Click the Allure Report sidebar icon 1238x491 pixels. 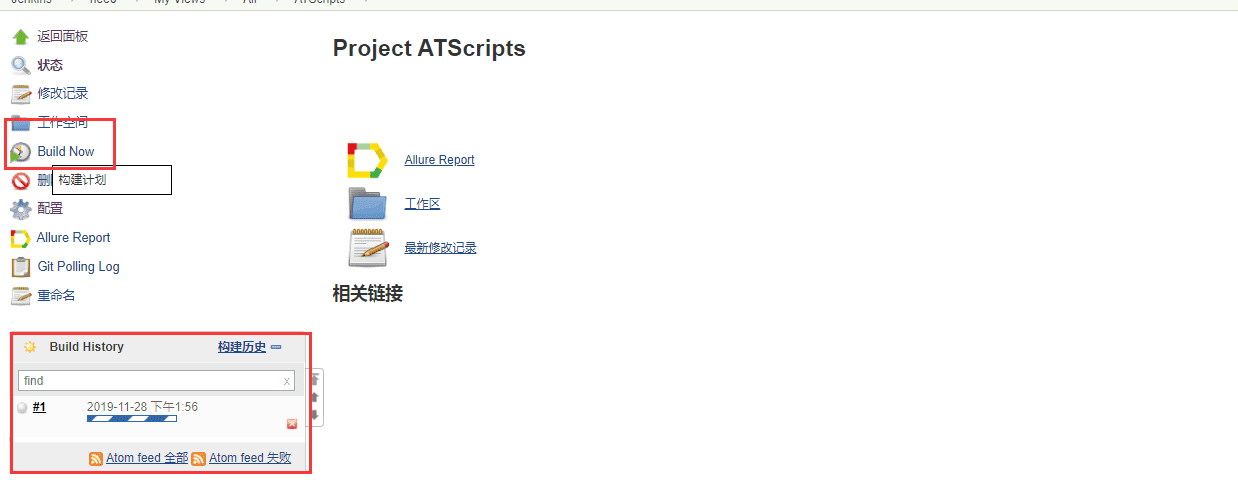coord(20,238)
